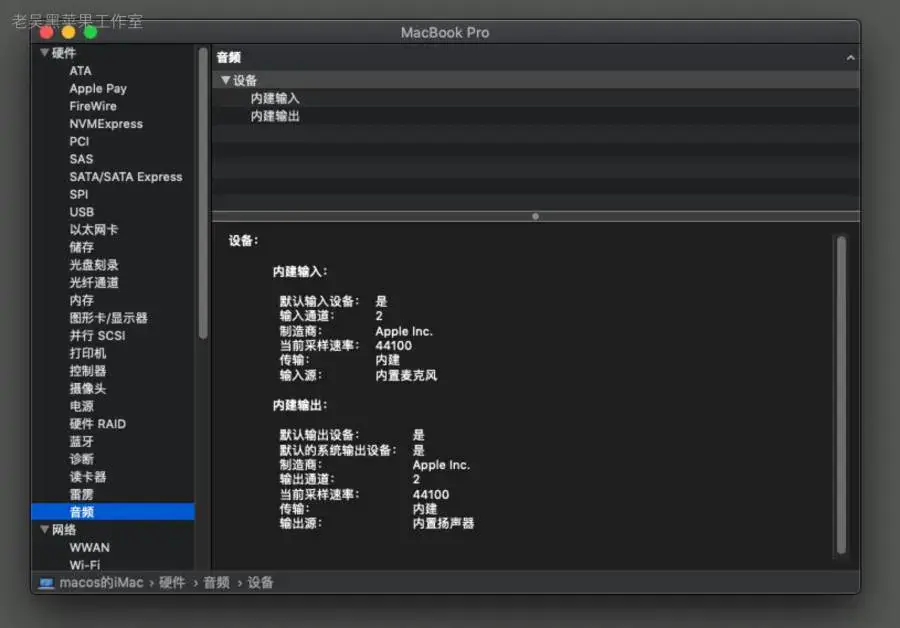This screenshot has height=628, width=900.
Task: Click the sidebar scrollbar thumb
Action: click(x=203, y=193)
